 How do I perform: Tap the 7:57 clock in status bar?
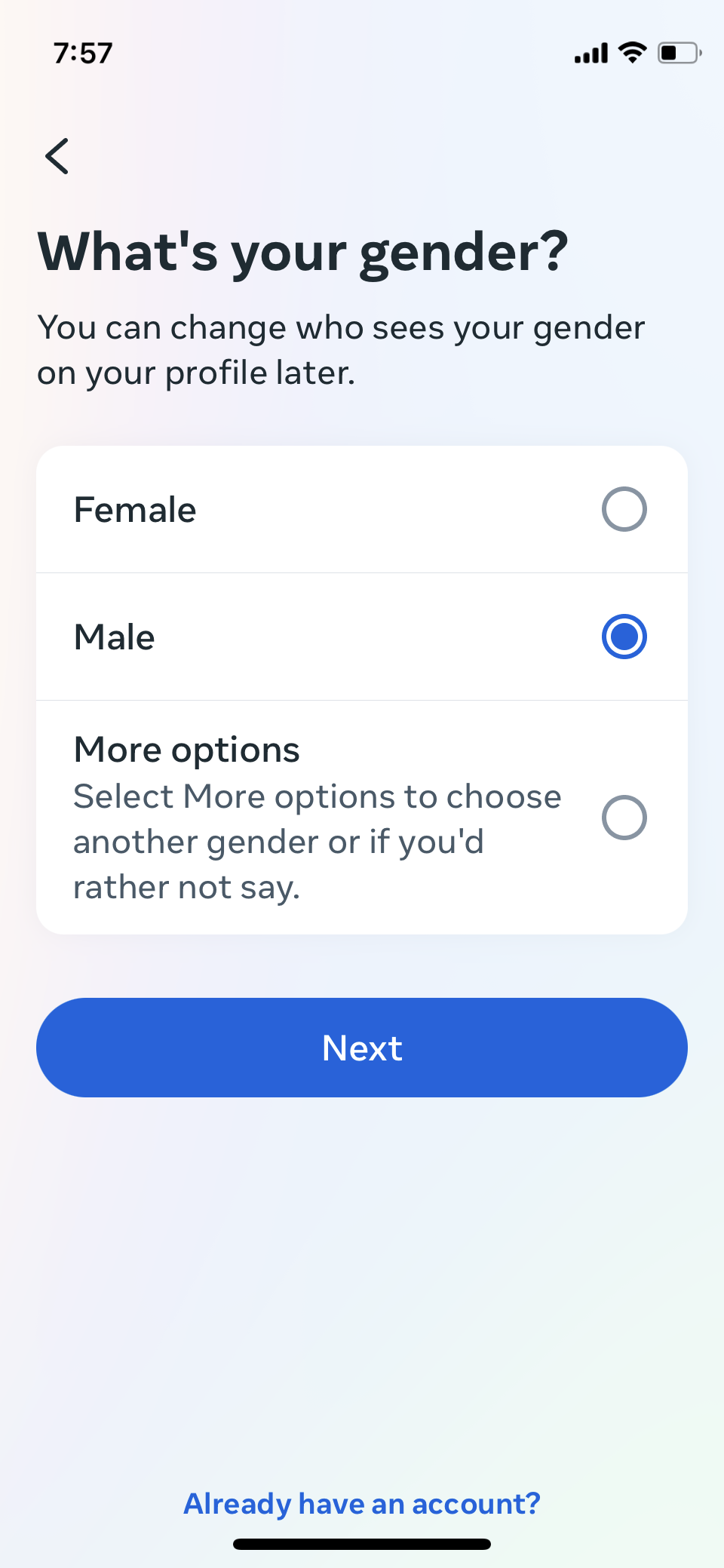pyautogui.click(x=83, y=53)
